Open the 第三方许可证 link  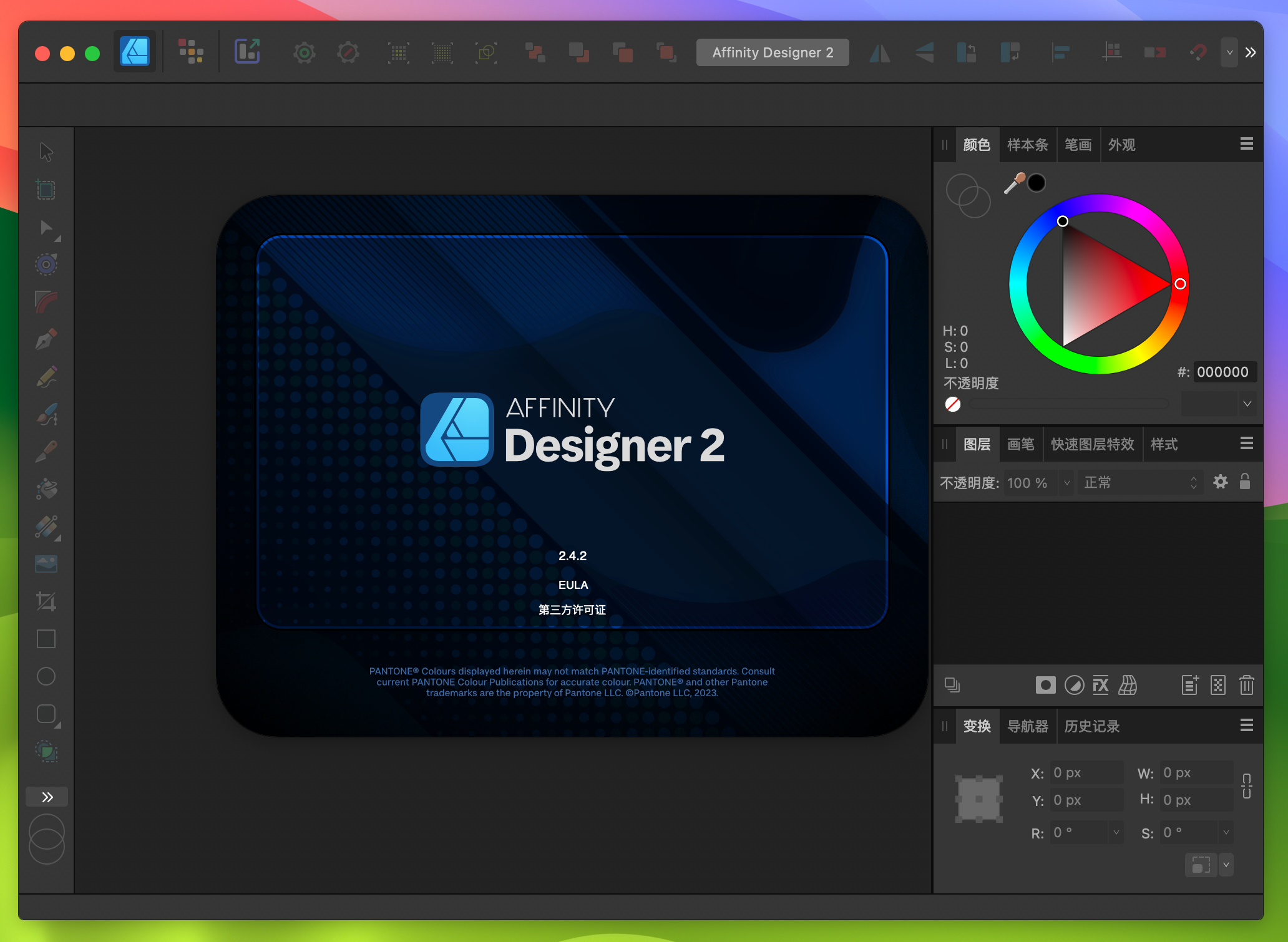pyautogui.click(x=572, y=609)
